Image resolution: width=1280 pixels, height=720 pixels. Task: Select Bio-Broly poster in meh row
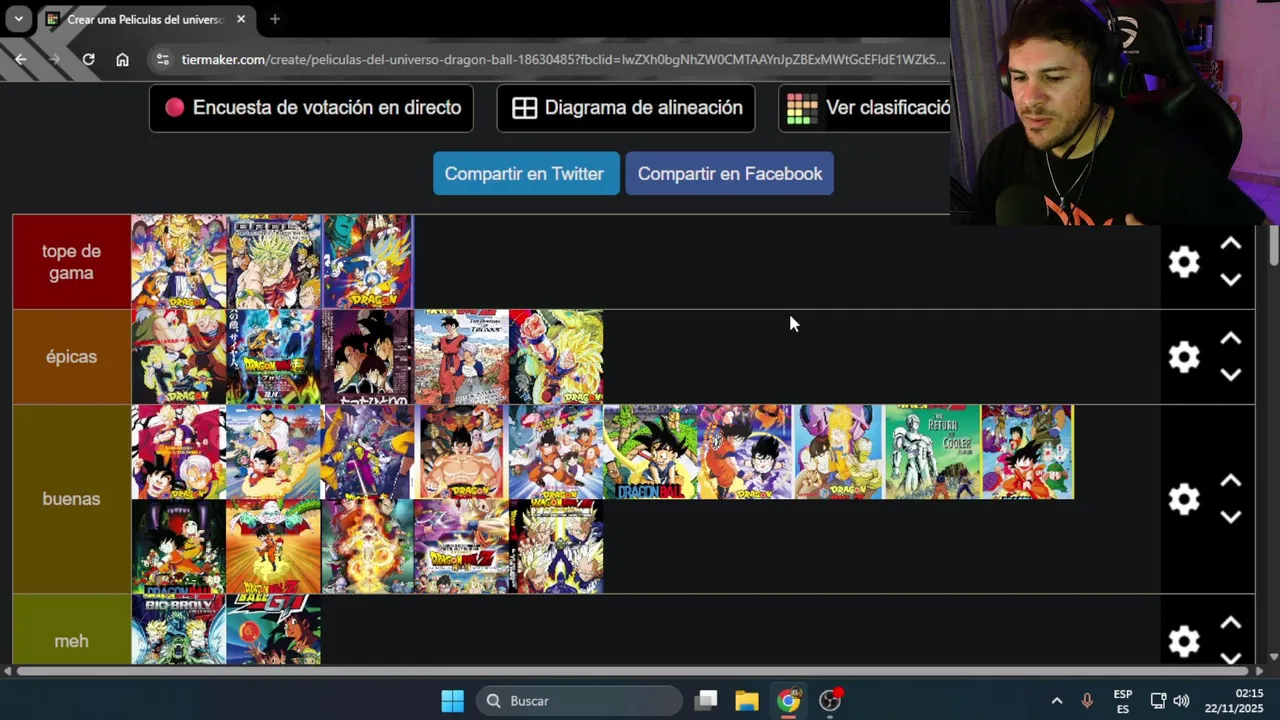point(179,630)
